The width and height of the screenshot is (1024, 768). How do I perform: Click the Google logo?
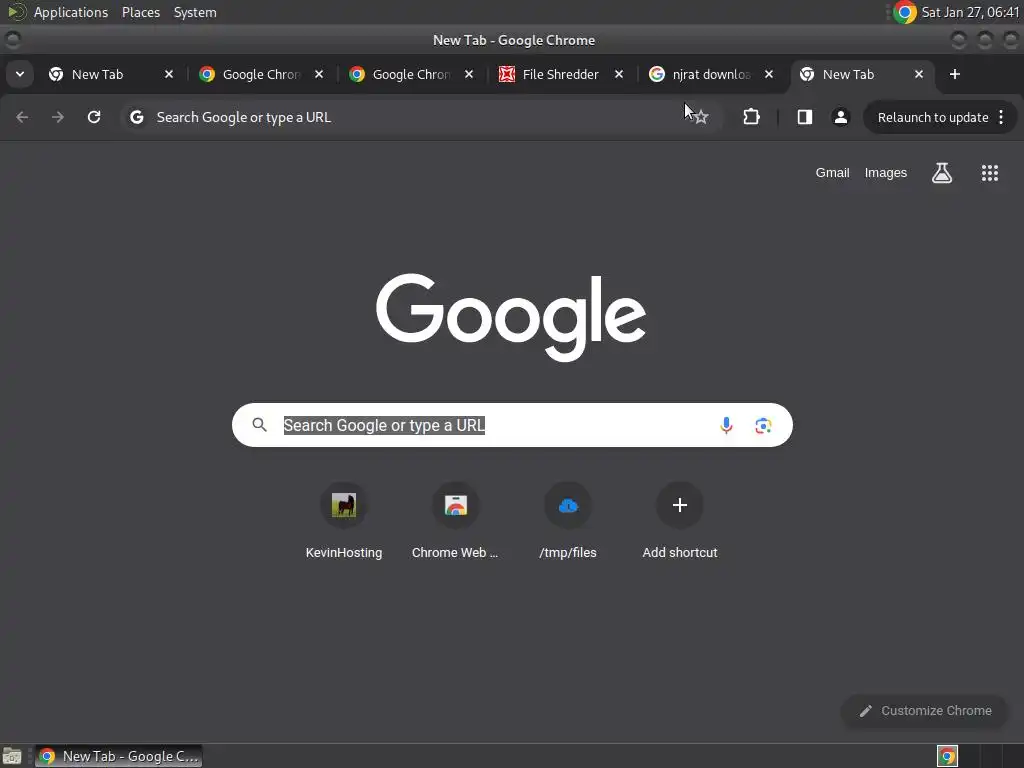click(x=511, y=317)
